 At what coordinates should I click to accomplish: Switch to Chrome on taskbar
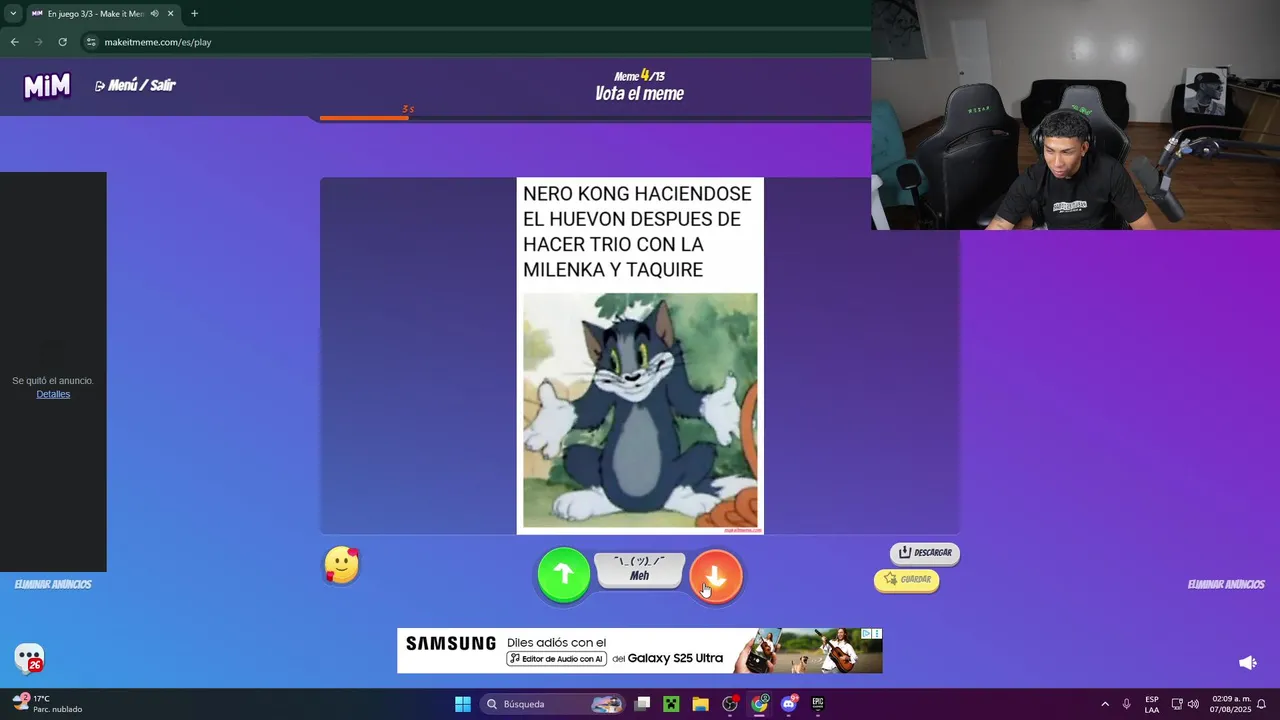click(760, 704)
